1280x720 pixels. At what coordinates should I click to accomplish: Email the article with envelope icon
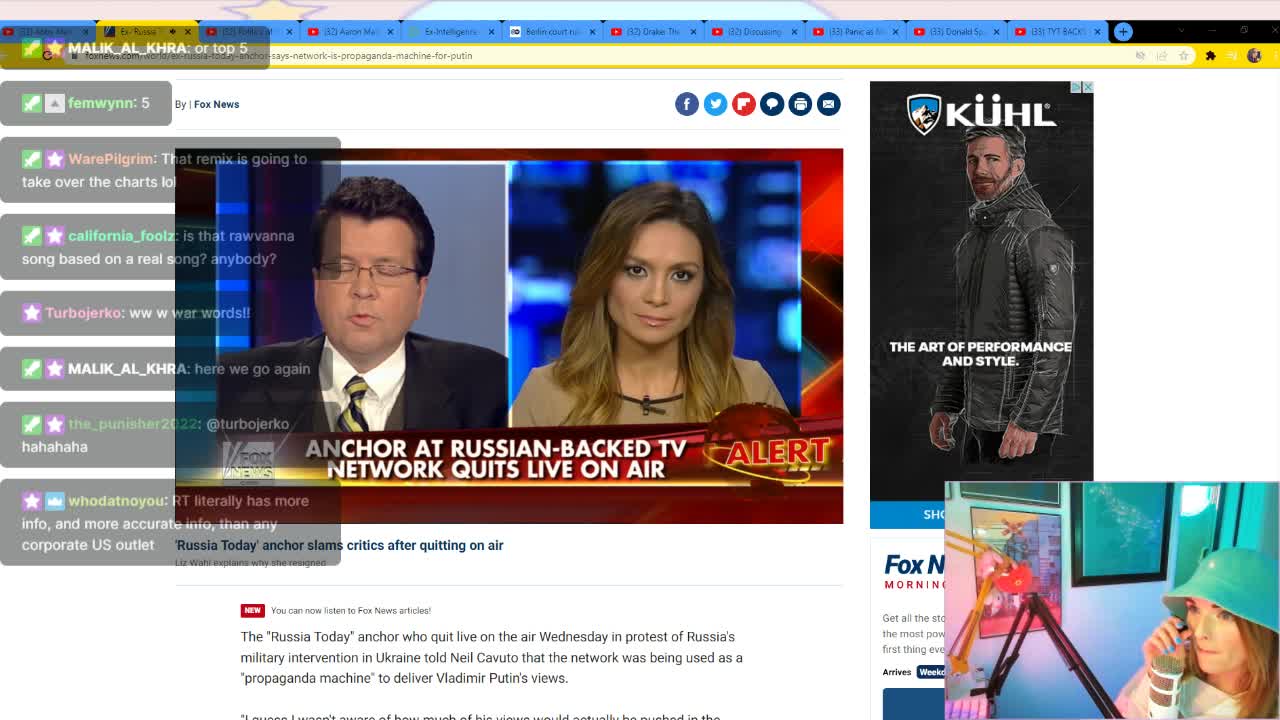click(x=828, y=104)
